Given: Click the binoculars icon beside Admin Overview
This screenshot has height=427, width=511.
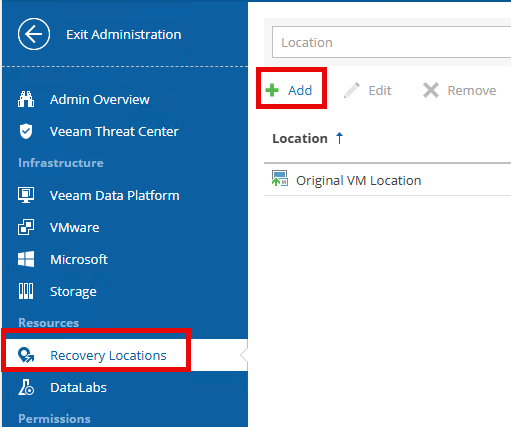Looking at the screenshot, I should point(26,99).
